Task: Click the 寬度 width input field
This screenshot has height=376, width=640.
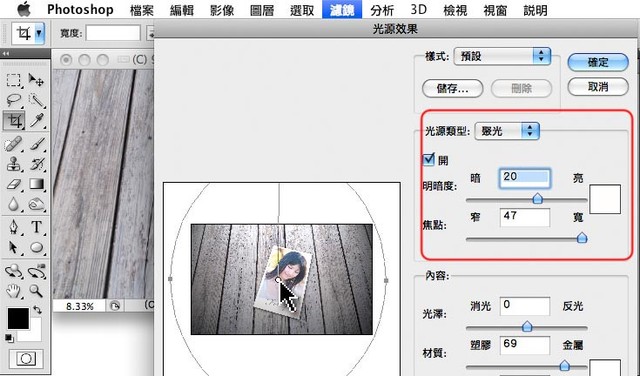Action: [x=113, y=33]
